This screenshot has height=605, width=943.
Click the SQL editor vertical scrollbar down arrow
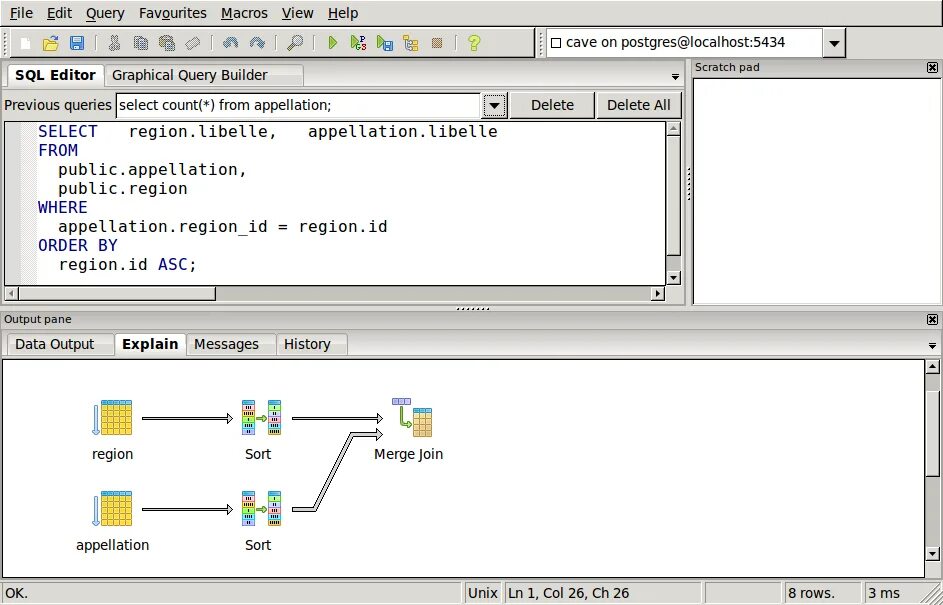pos(674,277)
